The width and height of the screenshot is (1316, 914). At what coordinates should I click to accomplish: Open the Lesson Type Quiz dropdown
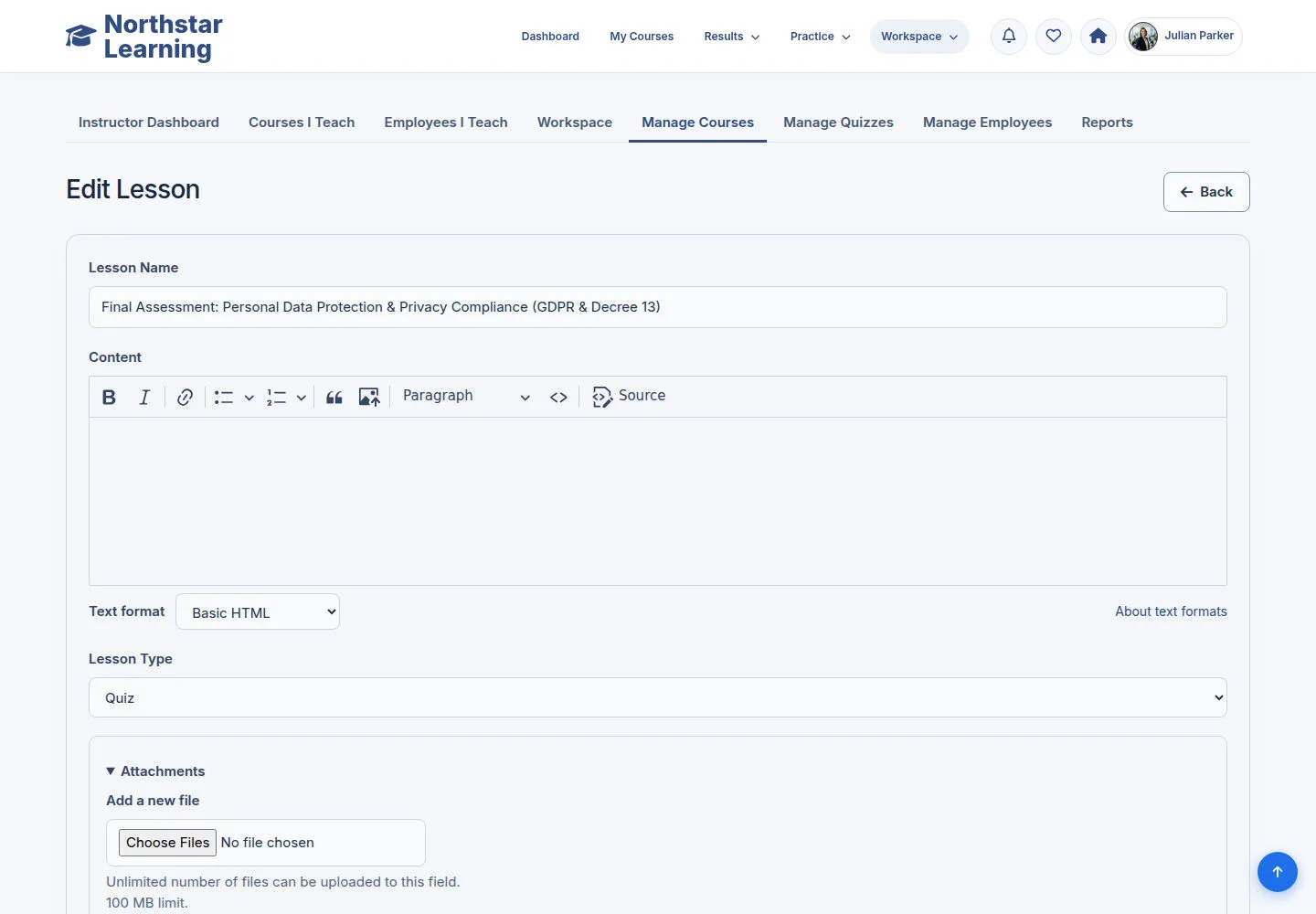coord(658,697)
